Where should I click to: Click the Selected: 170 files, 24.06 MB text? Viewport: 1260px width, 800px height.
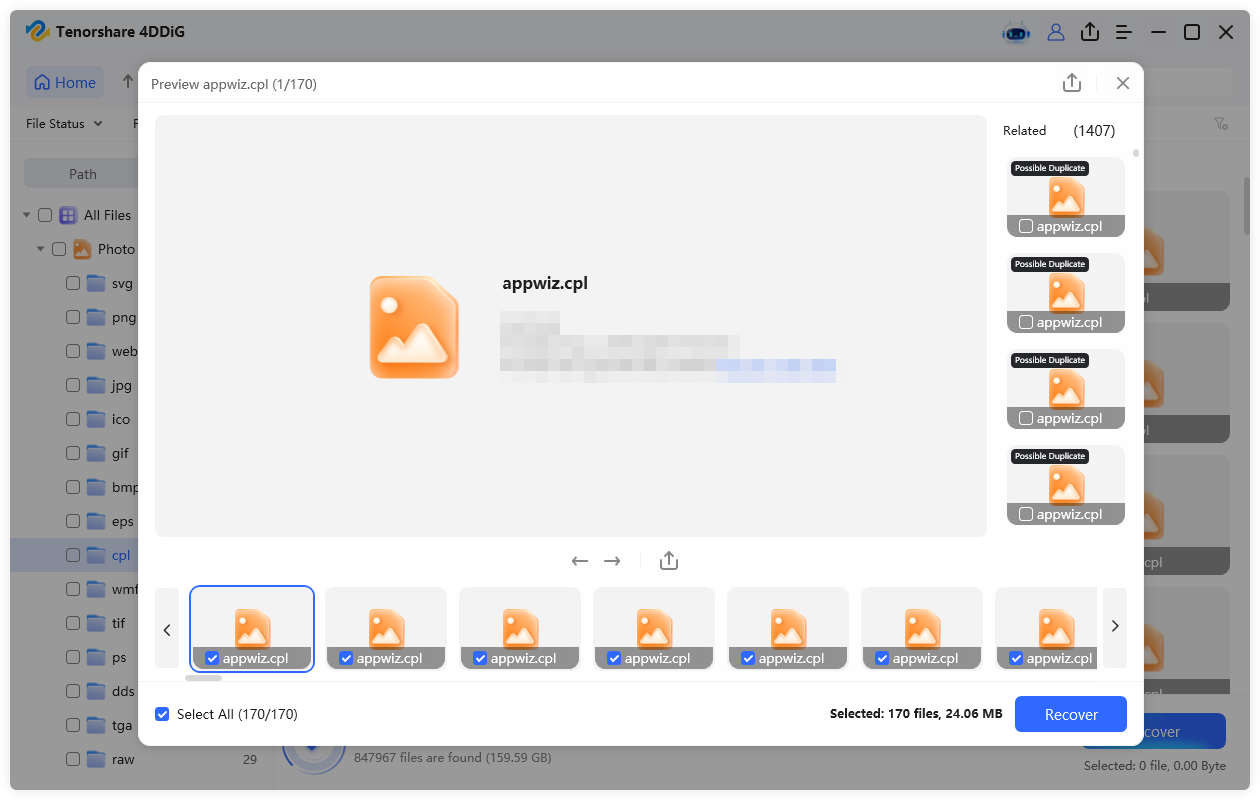point(916,714)
